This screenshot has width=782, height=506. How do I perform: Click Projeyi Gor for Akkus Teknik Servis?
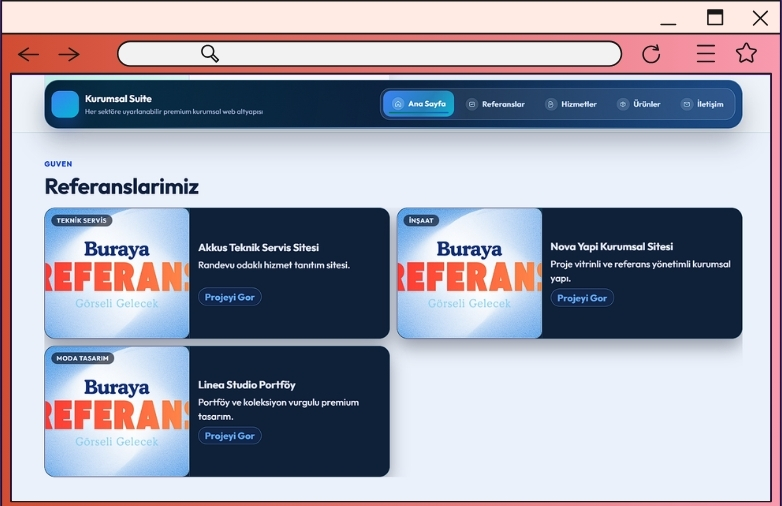click(x=230, y=297)
